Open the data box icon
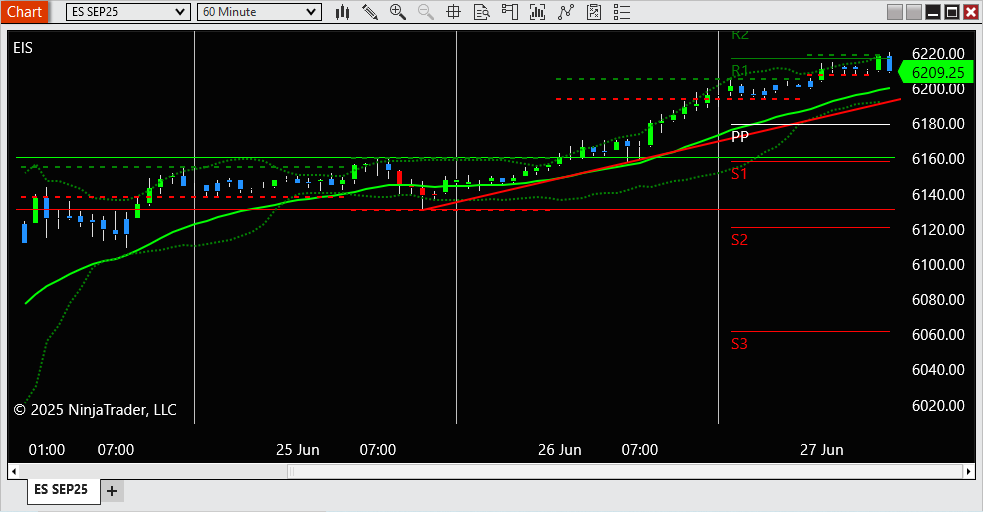This screenshot has height=512, width=983. point(481,12)
